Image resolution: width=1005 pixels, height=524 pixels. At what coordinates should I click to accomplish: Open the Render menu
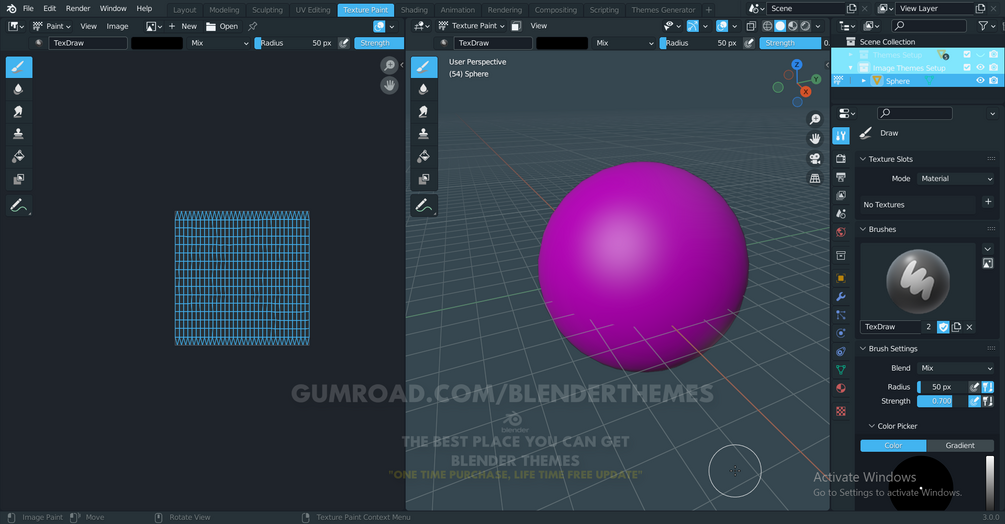(x=78, y=9)
